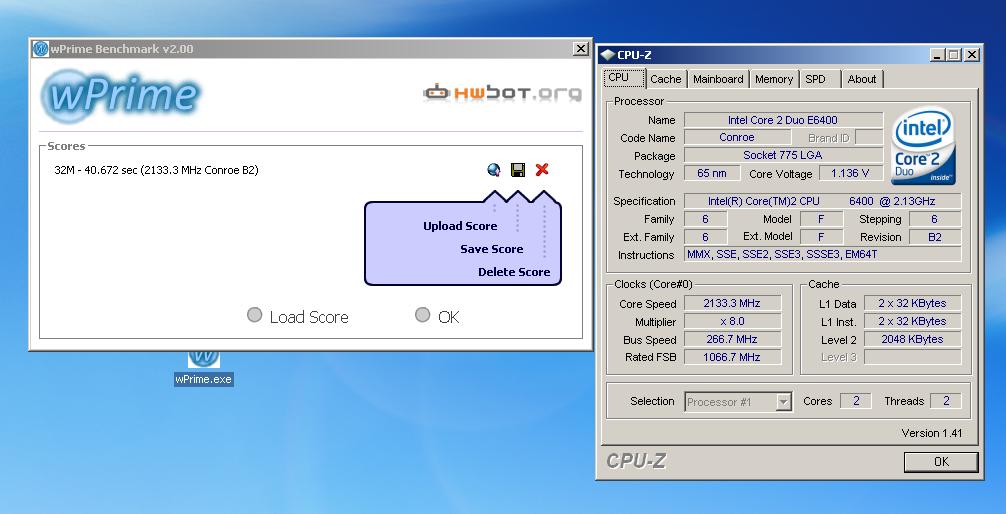Screen dimensions: 1006x514
Task: Click the Threads value 2
Action: click(946, 401)
